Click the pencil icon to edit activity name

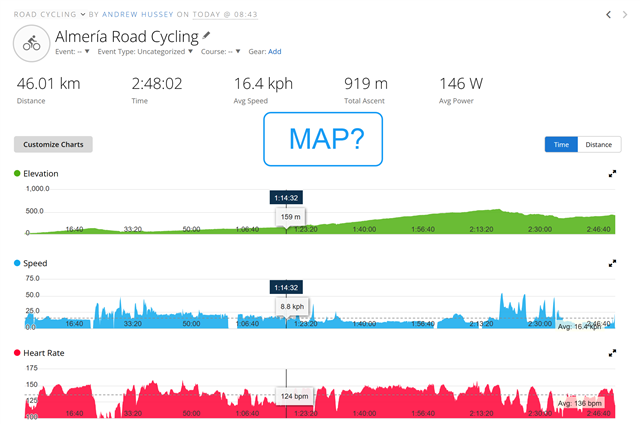[207, 35]
